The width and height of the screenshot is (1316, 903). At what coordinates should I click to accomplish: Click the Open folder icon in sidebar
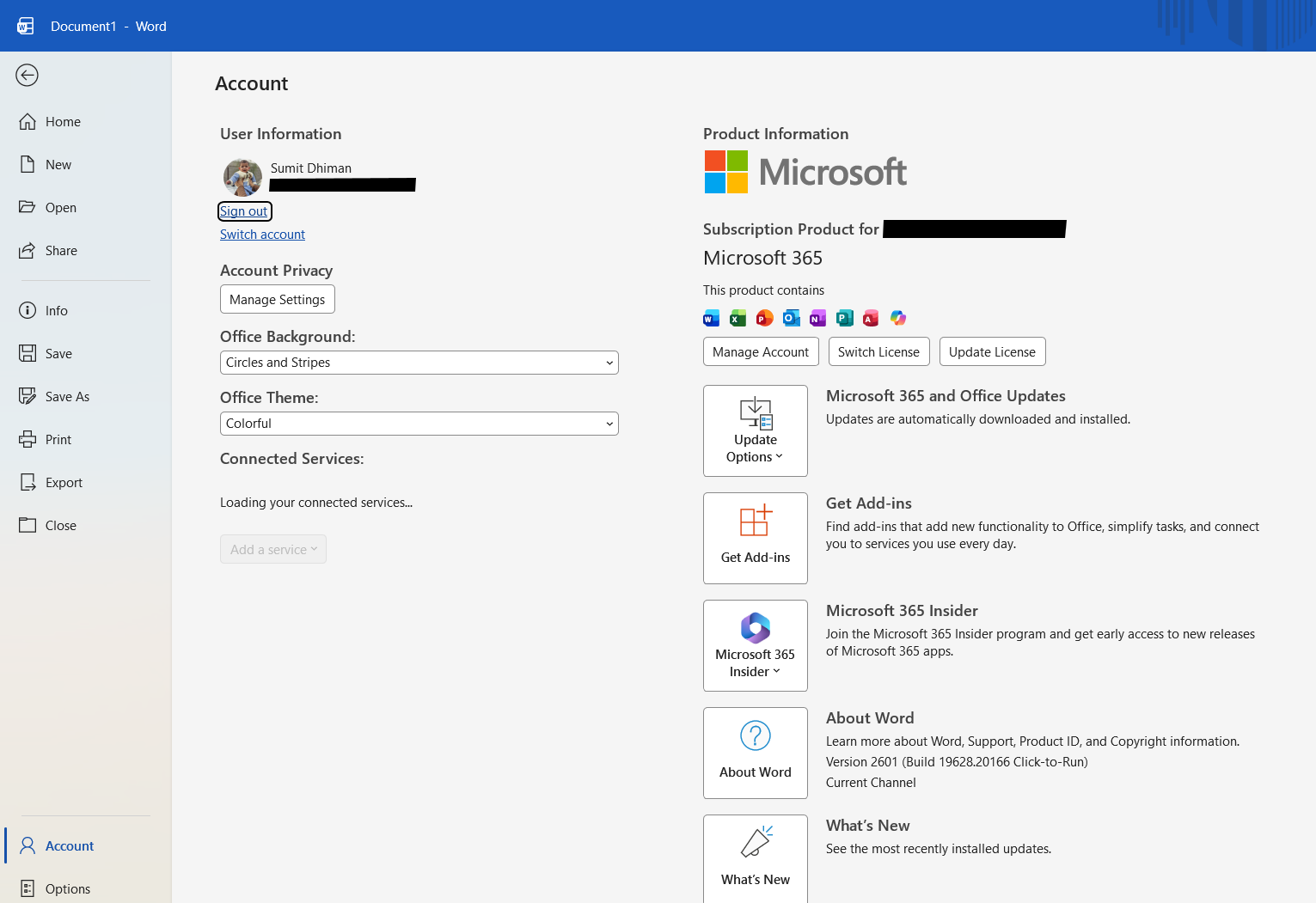(x=28, y=207)
